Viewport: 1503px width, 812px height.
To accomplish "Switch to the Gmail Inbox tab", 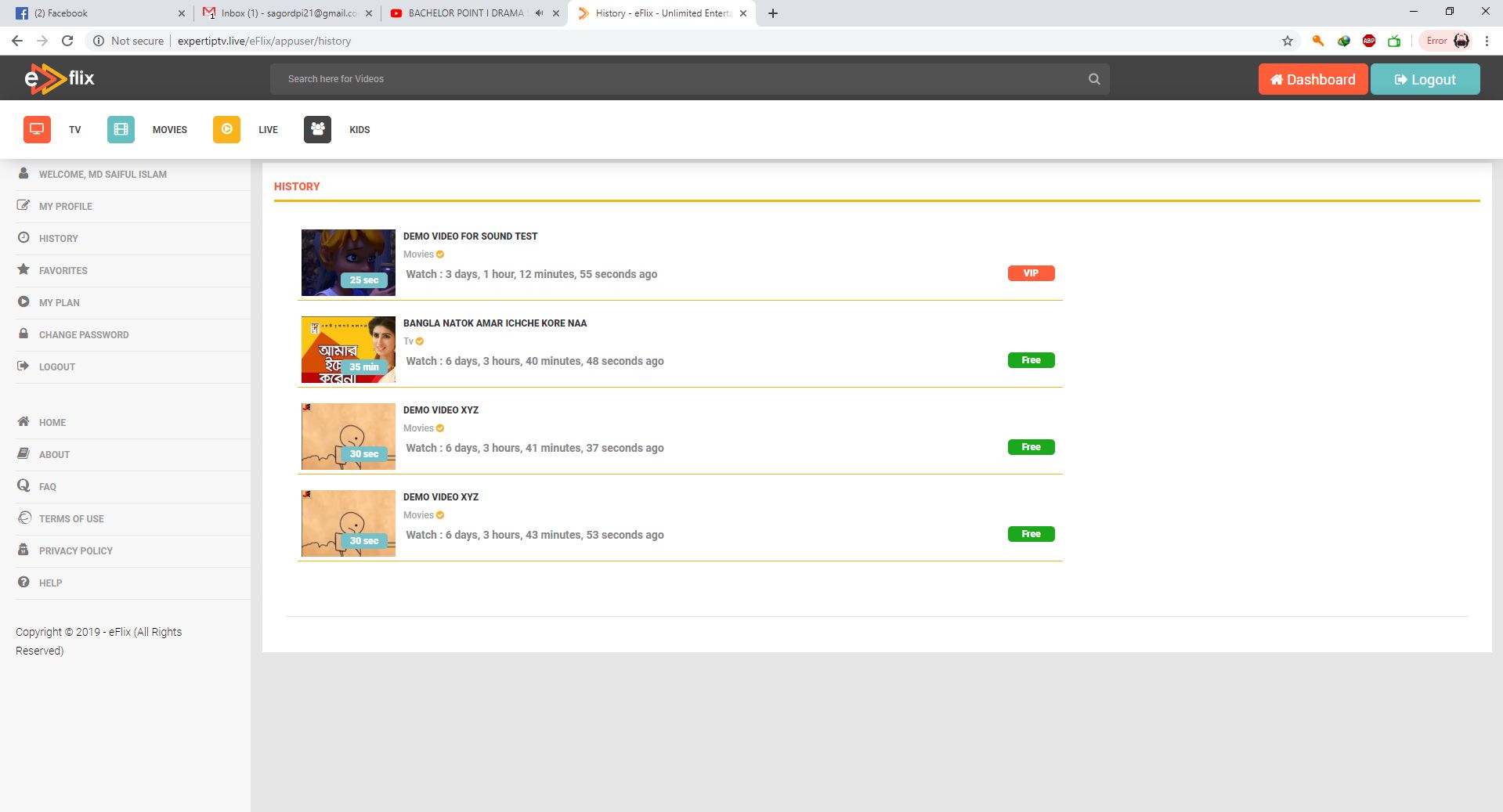I will click(287, 13).
